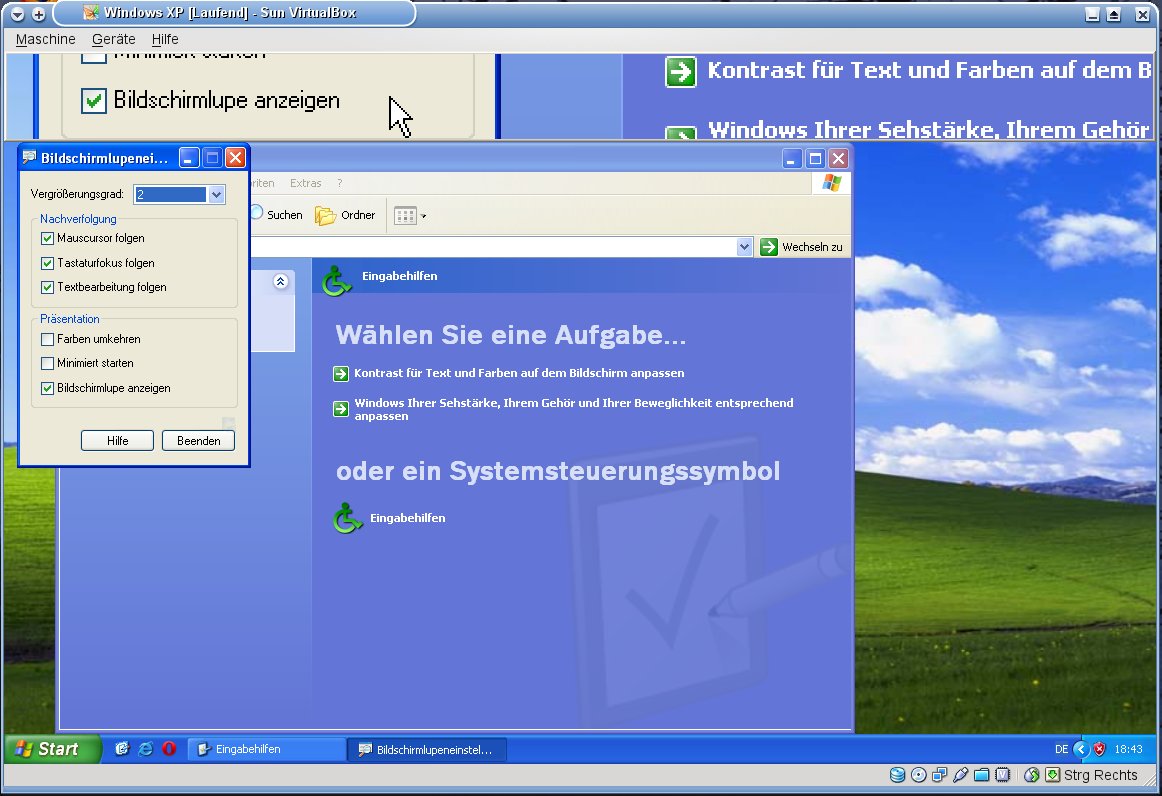Click into the Vergrößerungsgrad value field
Viewport: 1162px width, 796px height.
pyautogui.click(x=170, y=194)
